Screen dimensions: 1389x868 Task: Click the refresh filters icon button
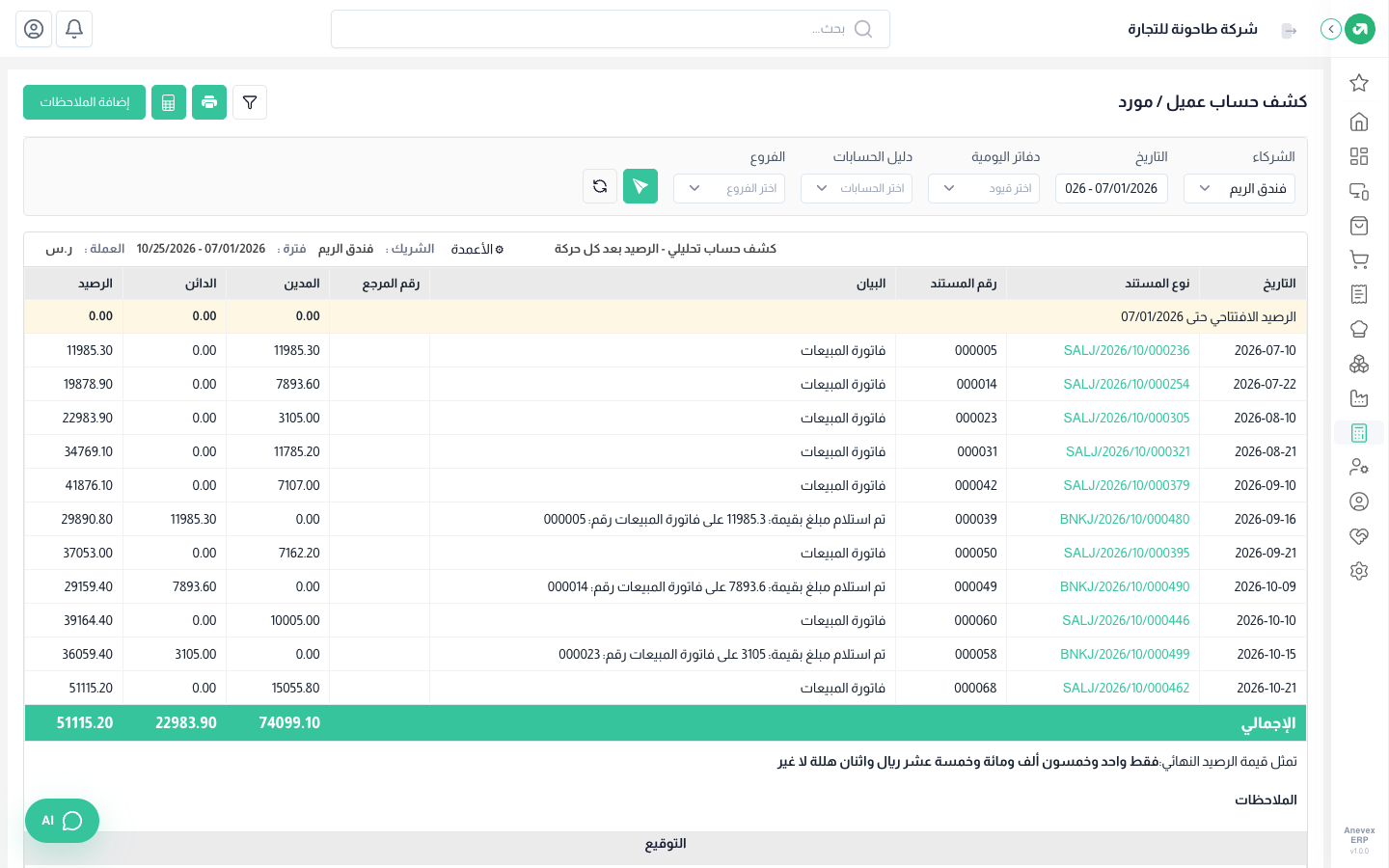pyautogui.click(x=600, y=186)
